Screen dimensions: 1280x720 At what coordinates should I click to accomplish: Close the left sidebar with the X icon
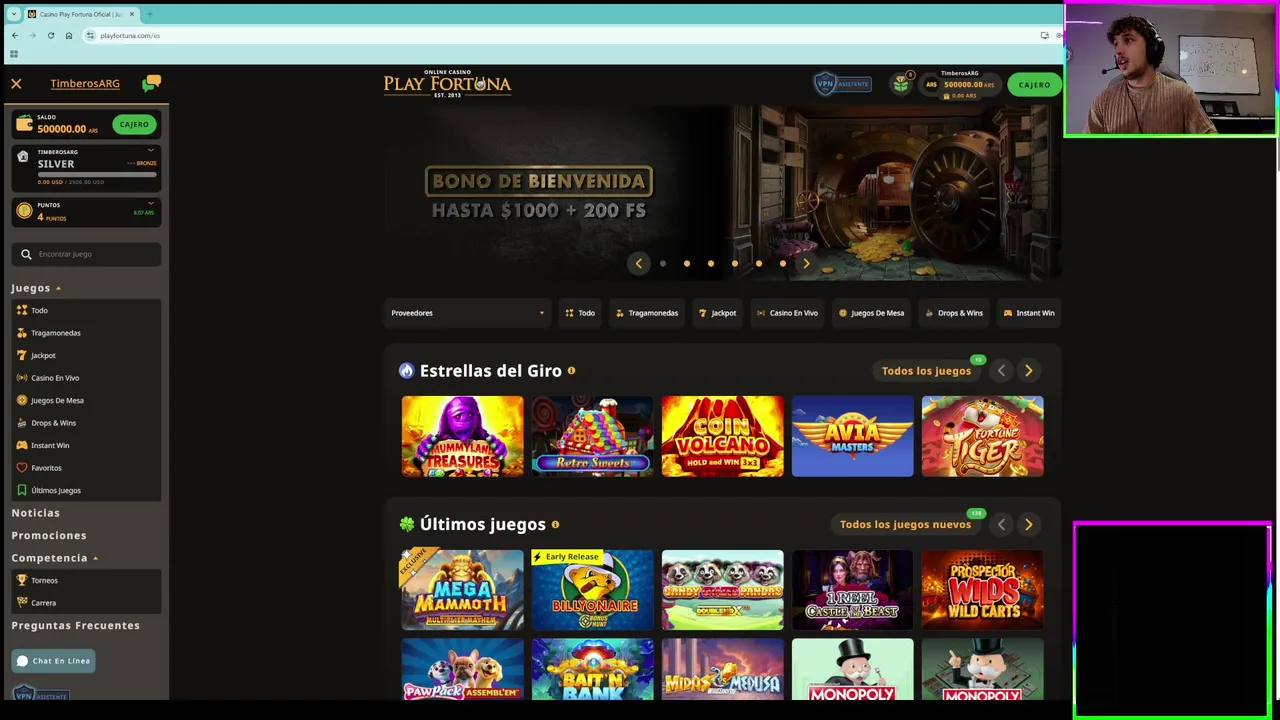16,84
